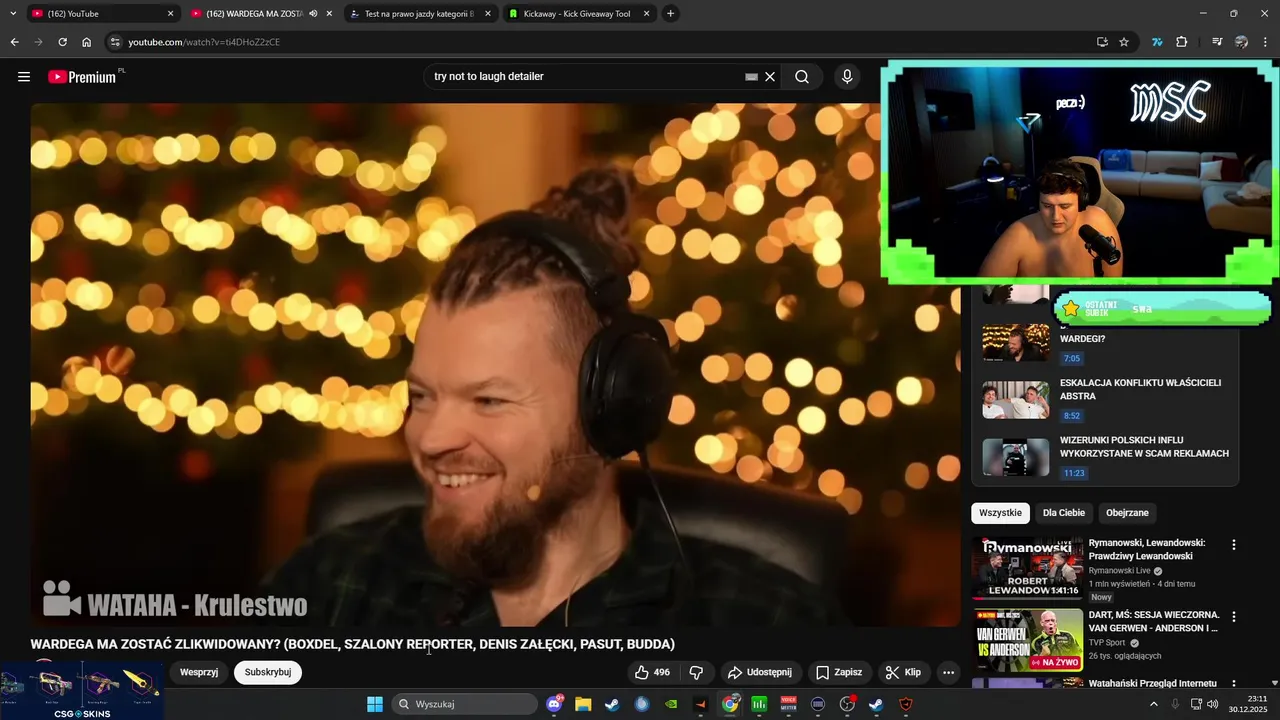Open File Explorer from the taskbar
Image resolution: width=1280 pixels, height=720 pixels.
point(583,704)
